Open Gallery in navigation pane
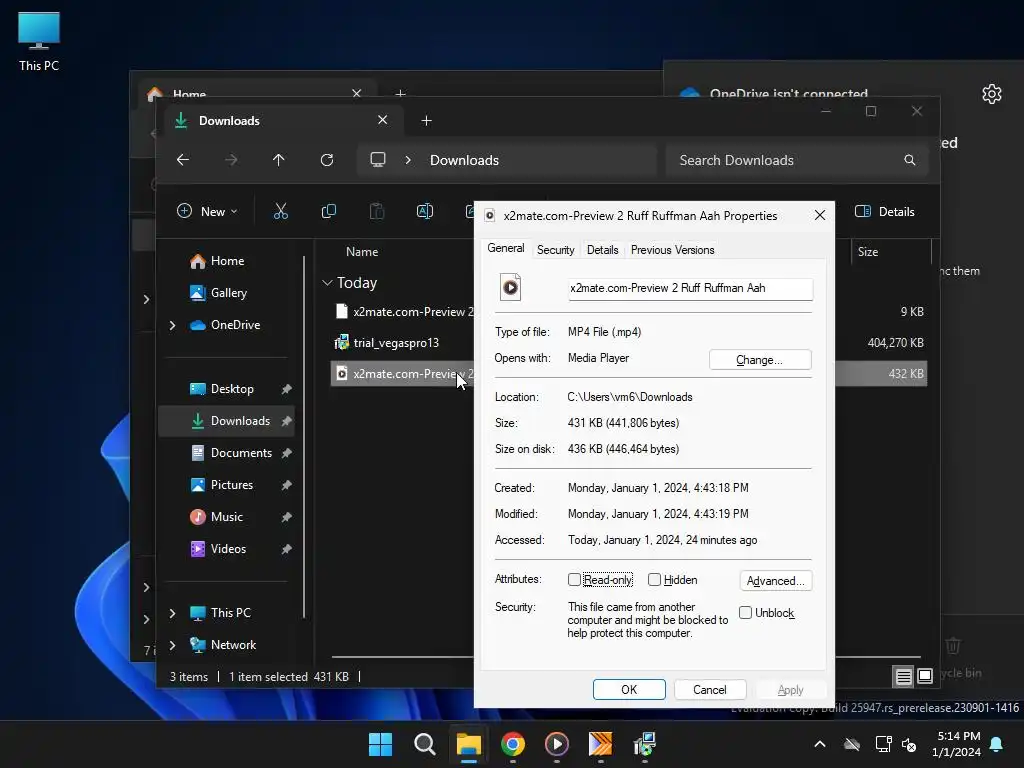This screenshot has width=1024, height=768. click(x=228, y=293)
